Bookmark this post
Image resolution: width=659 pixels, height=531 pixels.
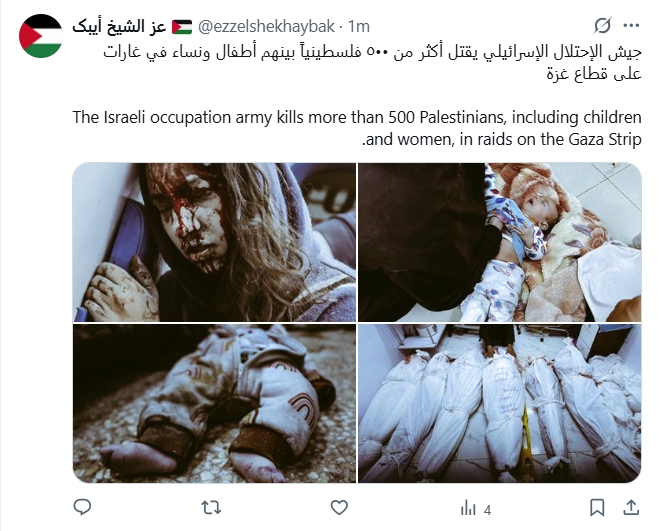point(597,508)
